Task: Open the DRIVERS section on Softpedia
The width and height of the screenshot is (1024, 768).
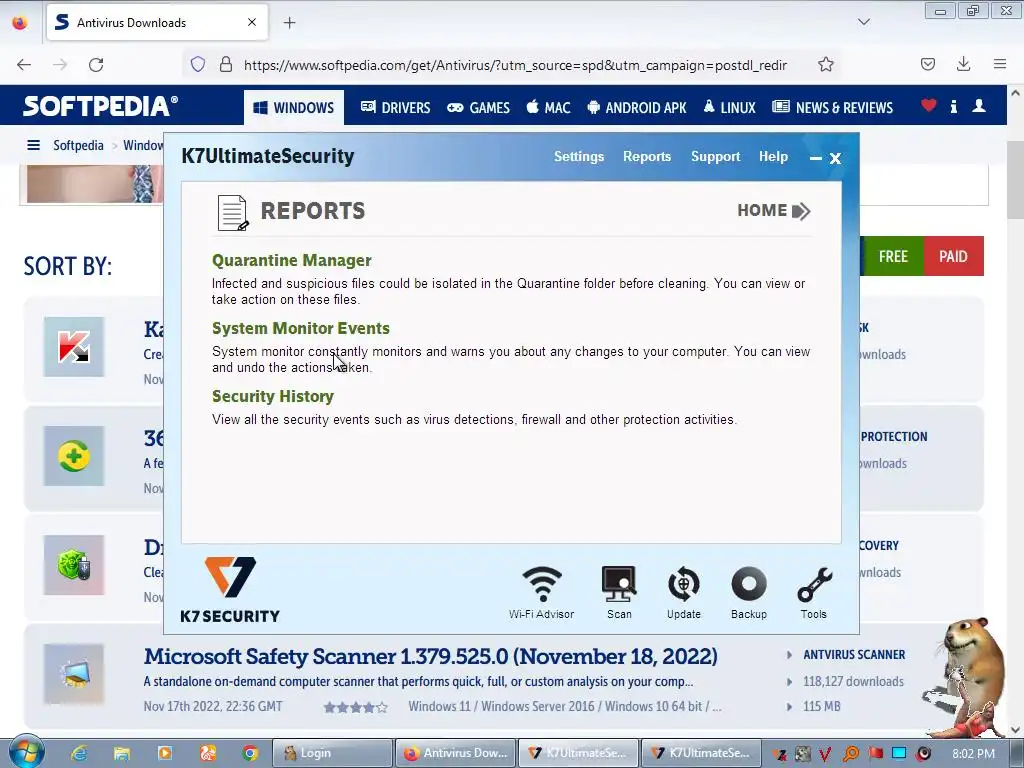Action: [396, 108]
